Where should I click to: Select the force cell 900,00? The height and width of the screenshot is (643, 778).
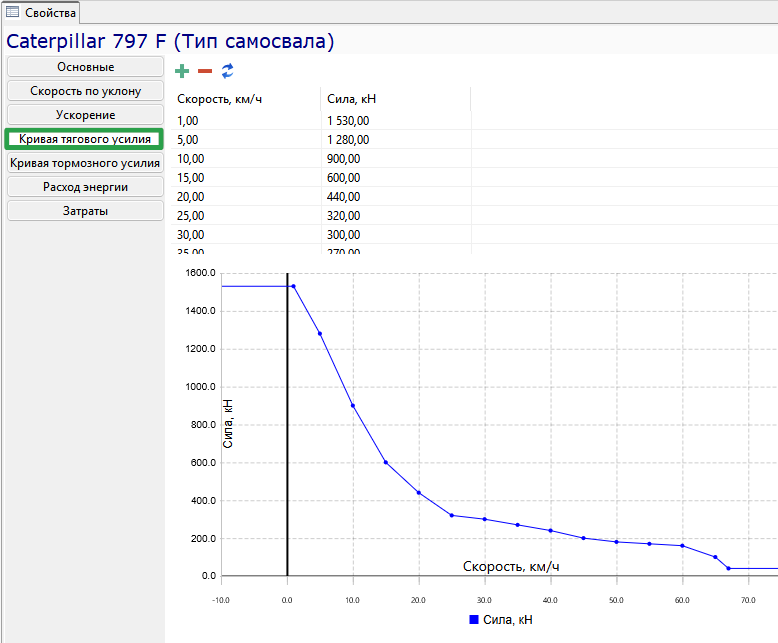pos(396,159)
